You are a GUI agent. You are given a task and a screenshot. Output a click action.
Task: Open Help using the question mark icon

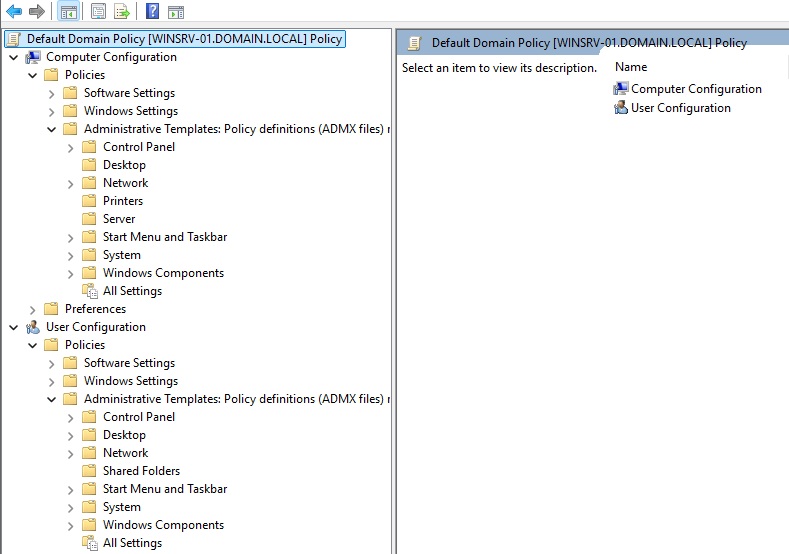pyautogui.click(x=152, y=12)
